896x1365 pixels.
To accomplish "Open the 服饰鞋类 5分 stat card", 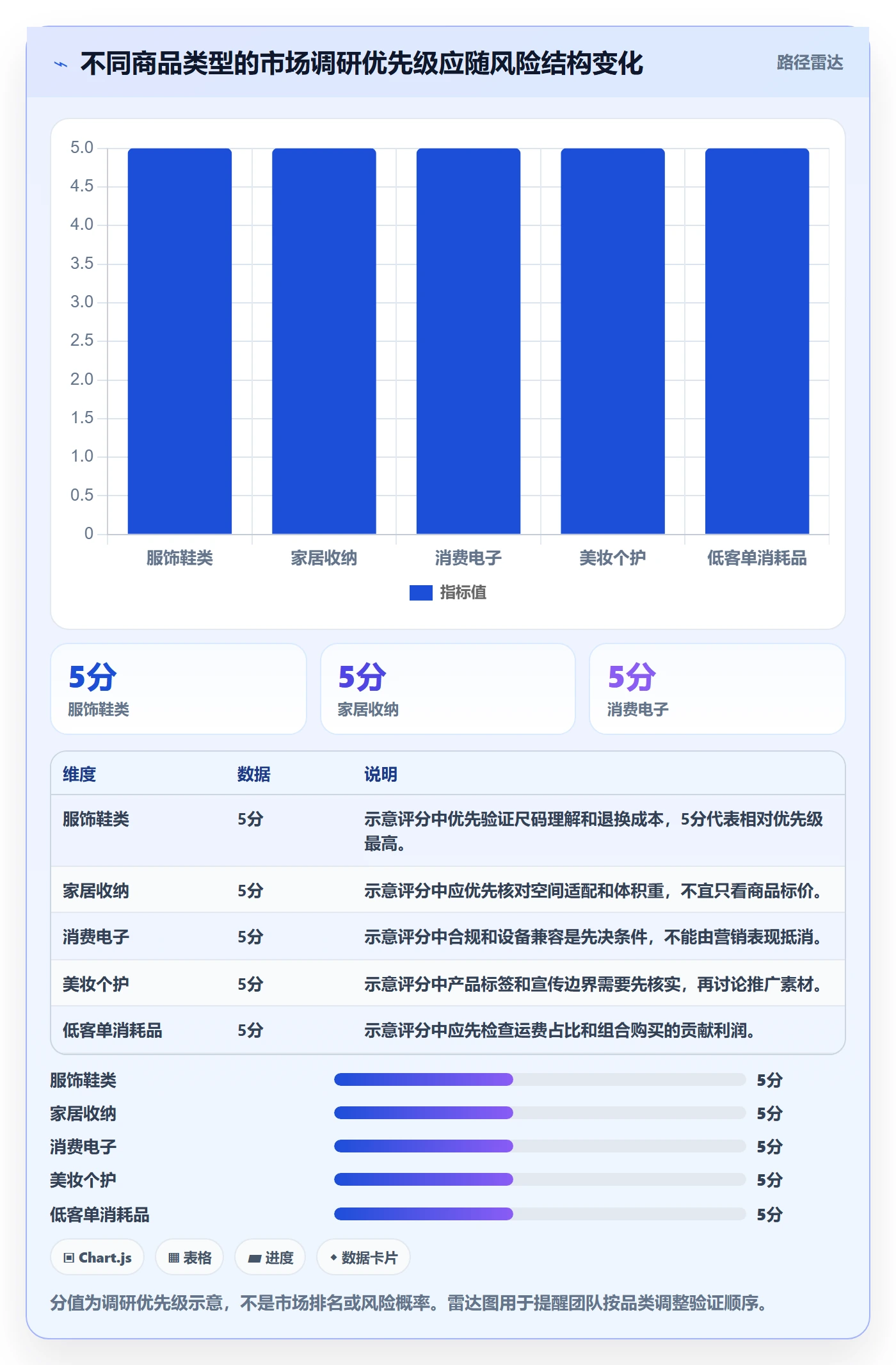I will 179,689.
